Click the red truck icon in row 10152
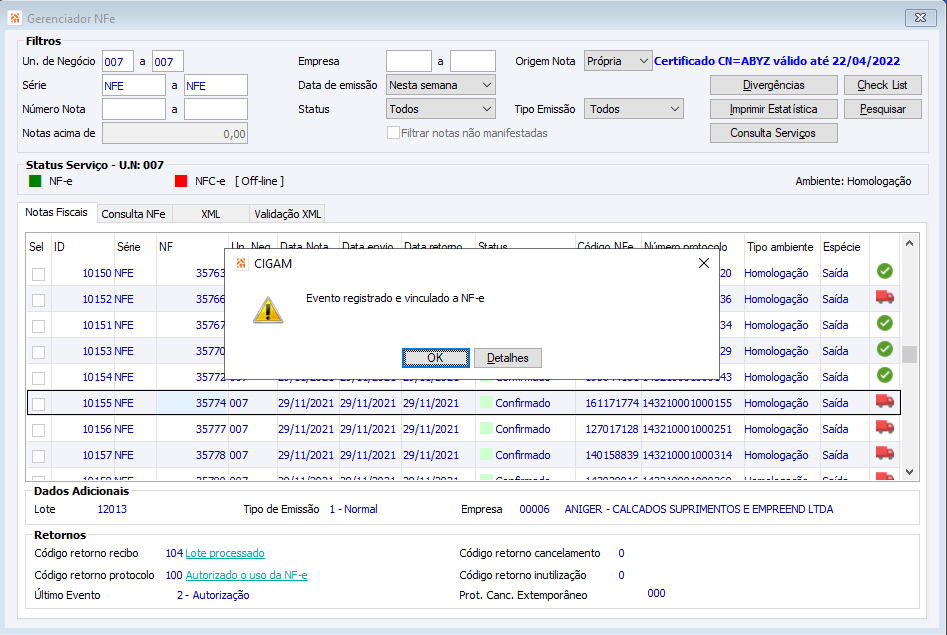This screenshot has height=635, width=947. [x=884, y=297]
